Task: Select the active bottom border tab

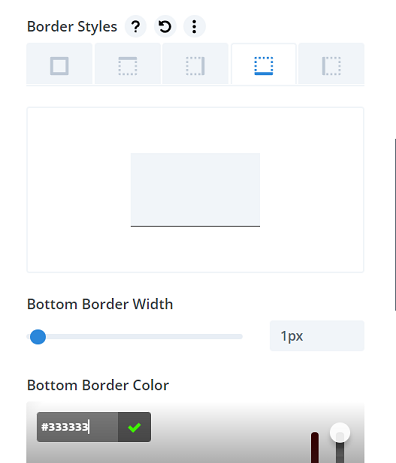Action: tap(264, 64)
